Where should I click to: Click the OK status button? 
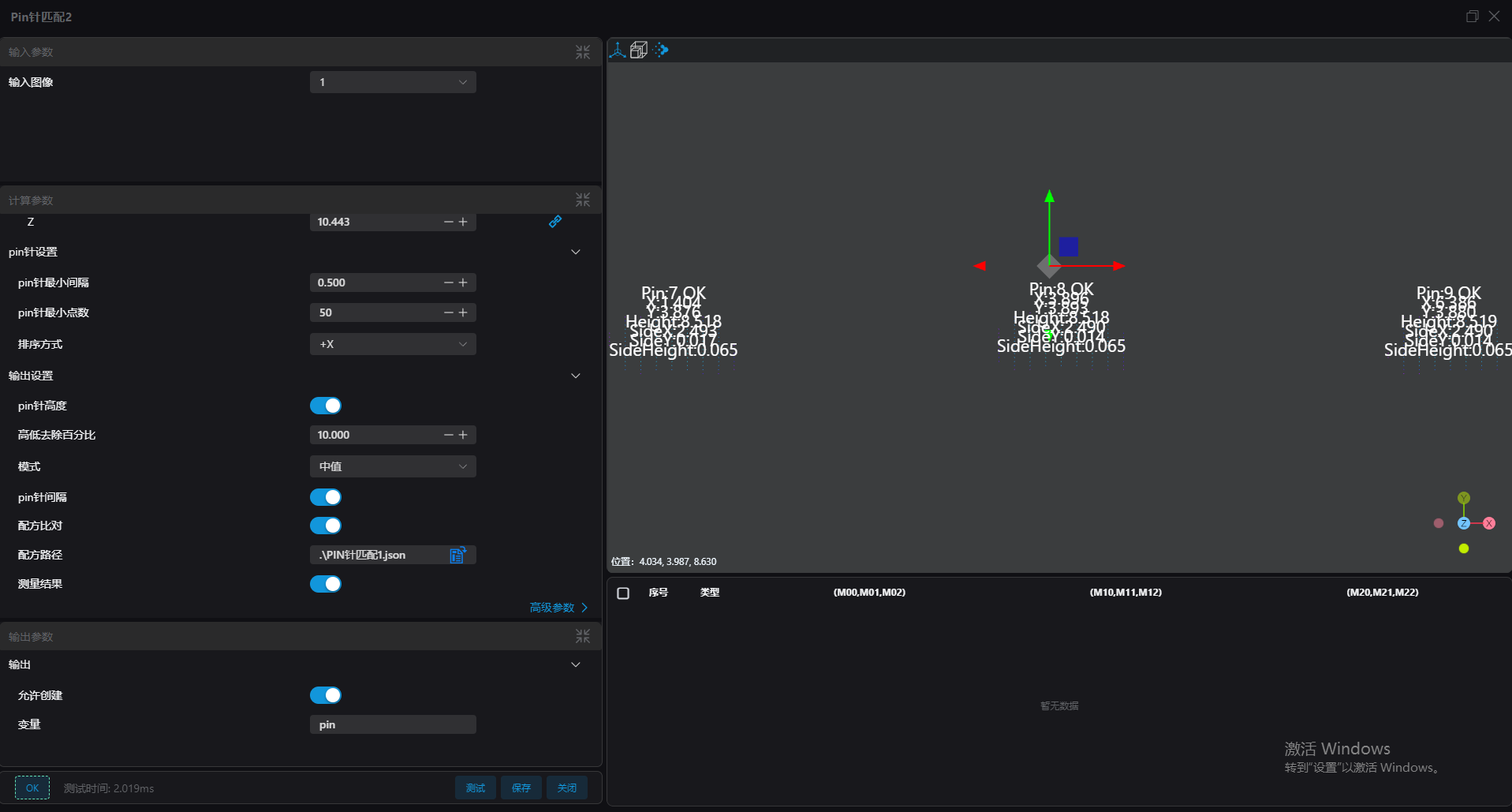click(32, 788)
